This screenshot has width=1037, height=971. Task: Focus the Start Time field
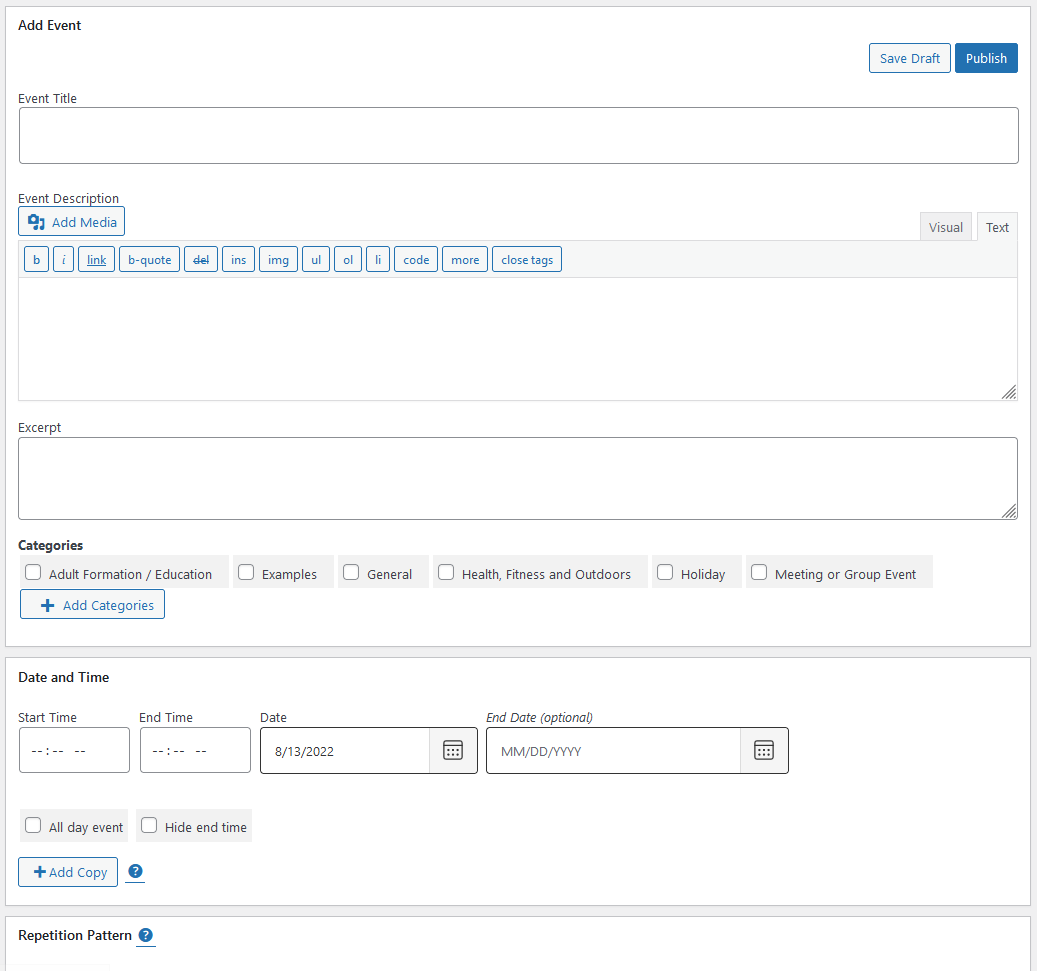click(x=75, y=750)
